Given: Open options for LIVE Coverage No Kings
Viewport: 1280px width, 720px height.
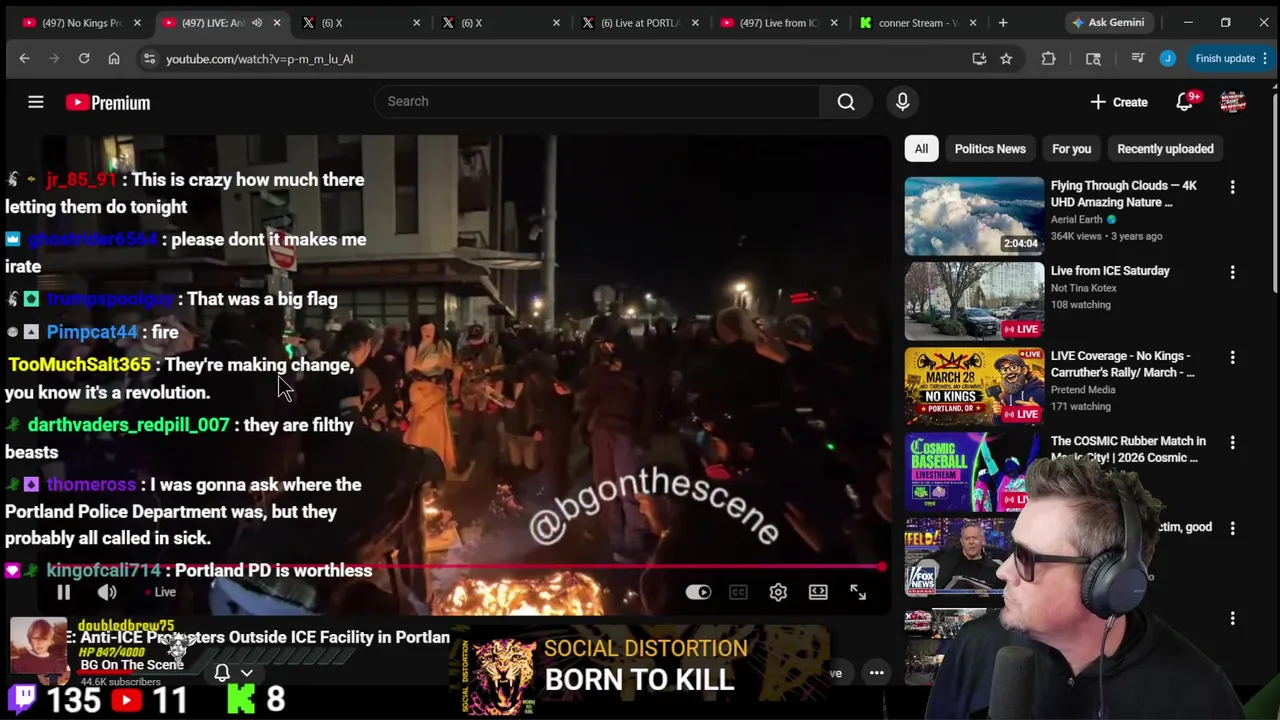Looking at the screenshot, I should point(1232,357).
